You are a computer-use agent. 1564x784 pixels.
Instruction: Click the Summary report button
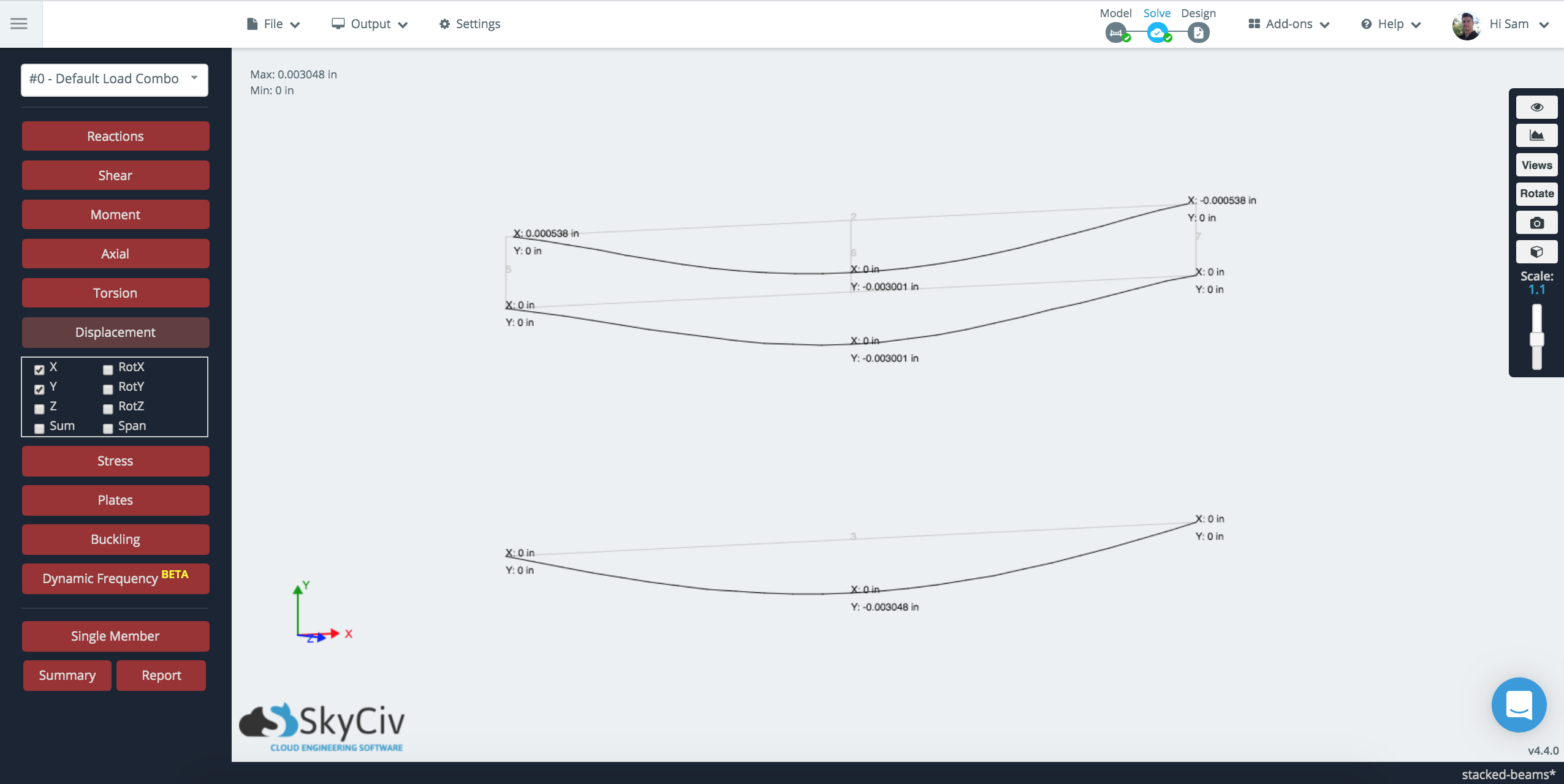67,675
